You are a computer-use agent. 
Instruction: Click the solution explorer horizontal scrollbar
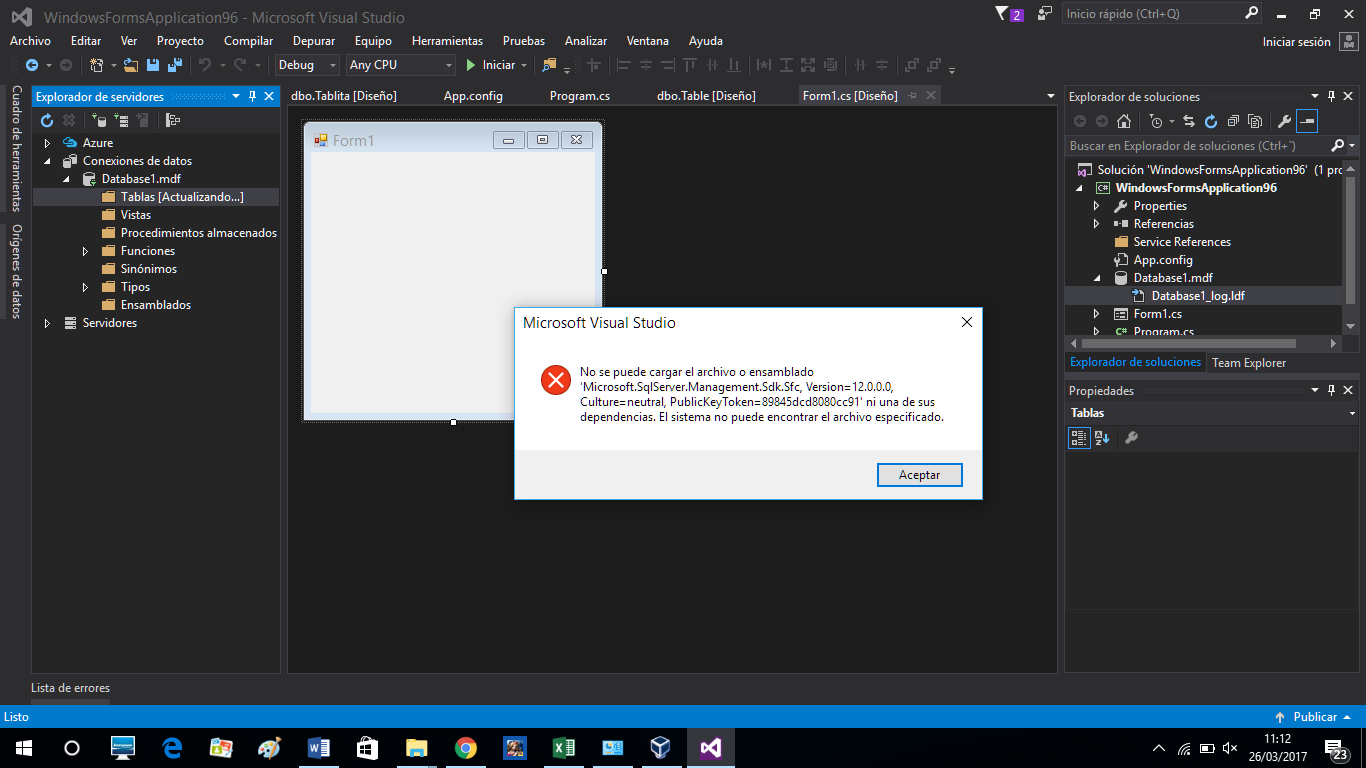[1204, 343]
